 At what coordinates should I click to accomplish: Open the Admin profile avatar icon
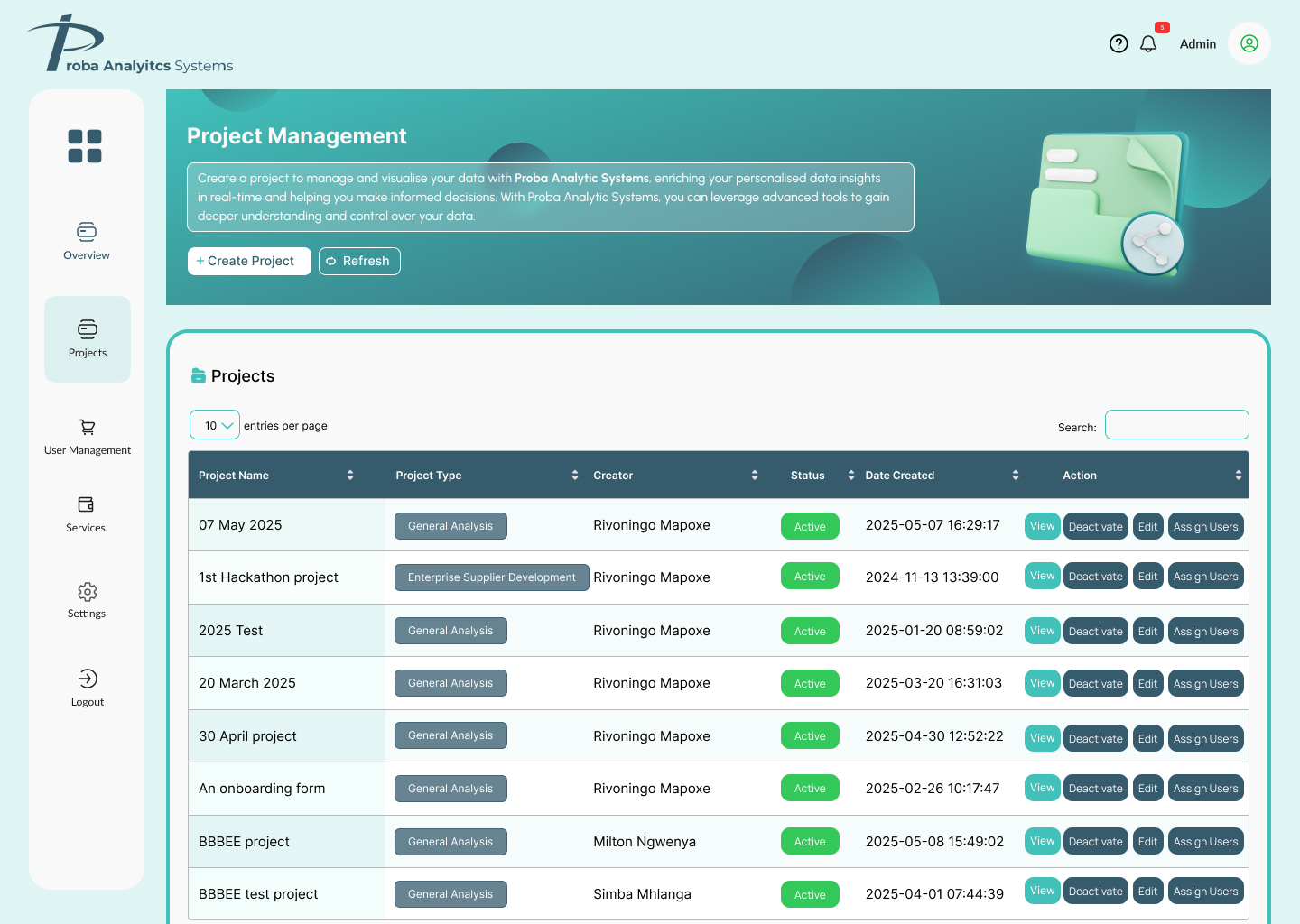pyautogui.click(x=1249, y=43)
